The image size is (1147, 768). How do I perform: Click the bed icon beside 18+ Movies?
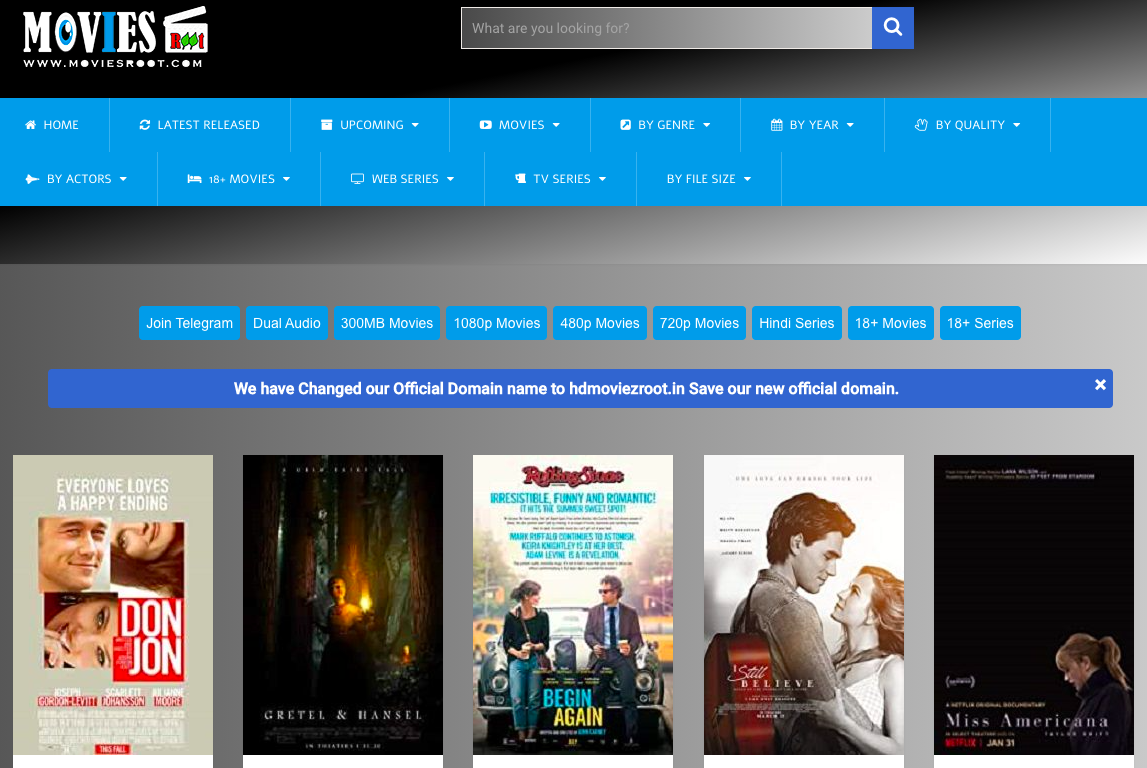[194, 179]
